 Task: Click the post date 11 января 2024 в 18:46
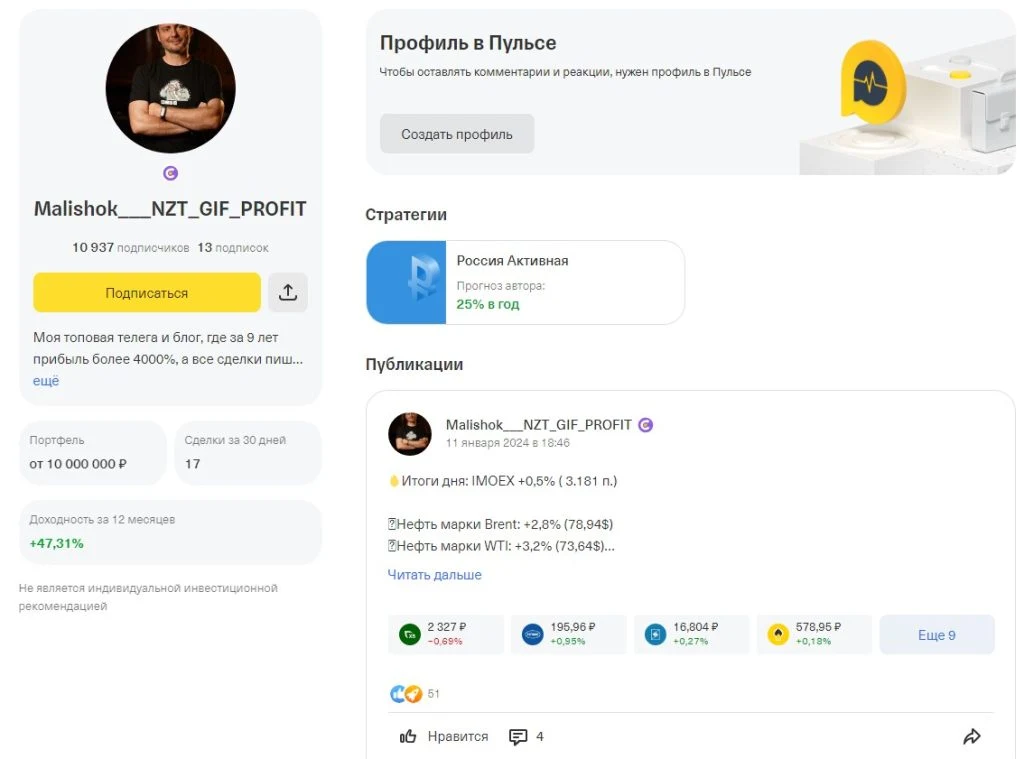pyautogui.click(x=507, y=443)
